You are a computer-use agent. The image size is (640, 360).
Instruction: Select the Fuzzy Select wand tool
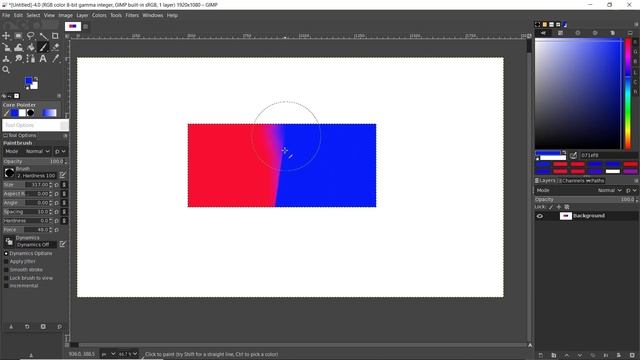(x=43, y=36)
